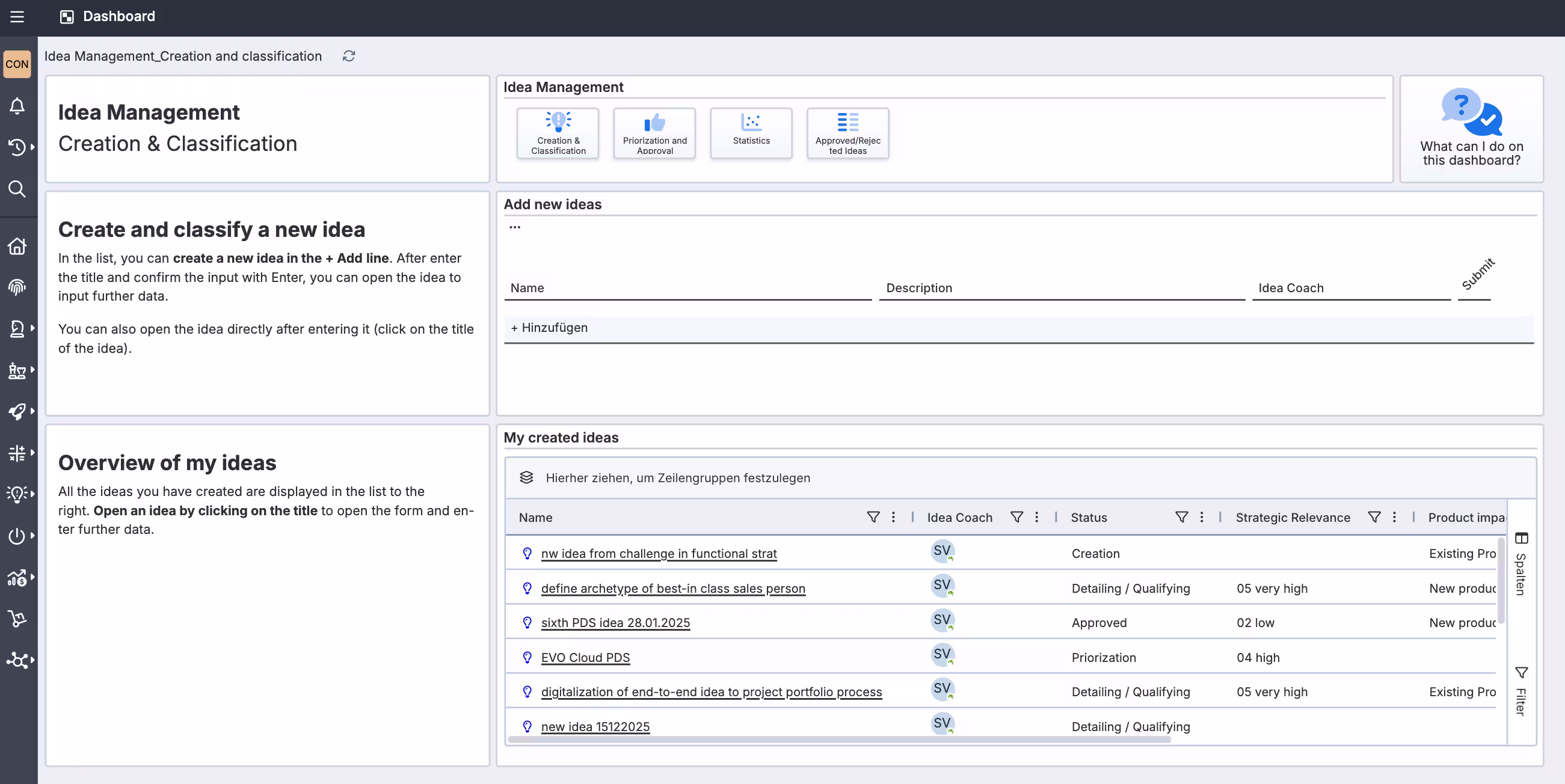Open Approved/Rejected Ideas
The width and height of the screenshot is (1565, 784).
(847, 133)
